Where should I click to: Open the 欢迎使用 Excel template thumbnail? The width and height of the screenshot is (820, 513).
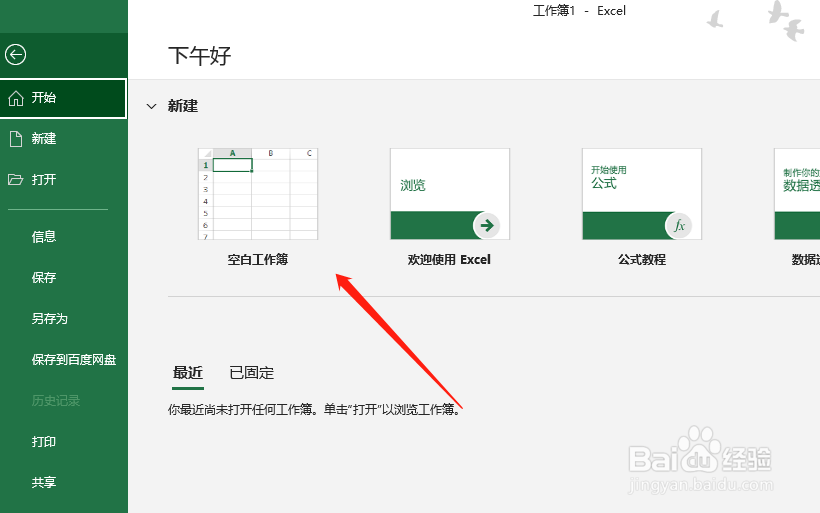450,194
